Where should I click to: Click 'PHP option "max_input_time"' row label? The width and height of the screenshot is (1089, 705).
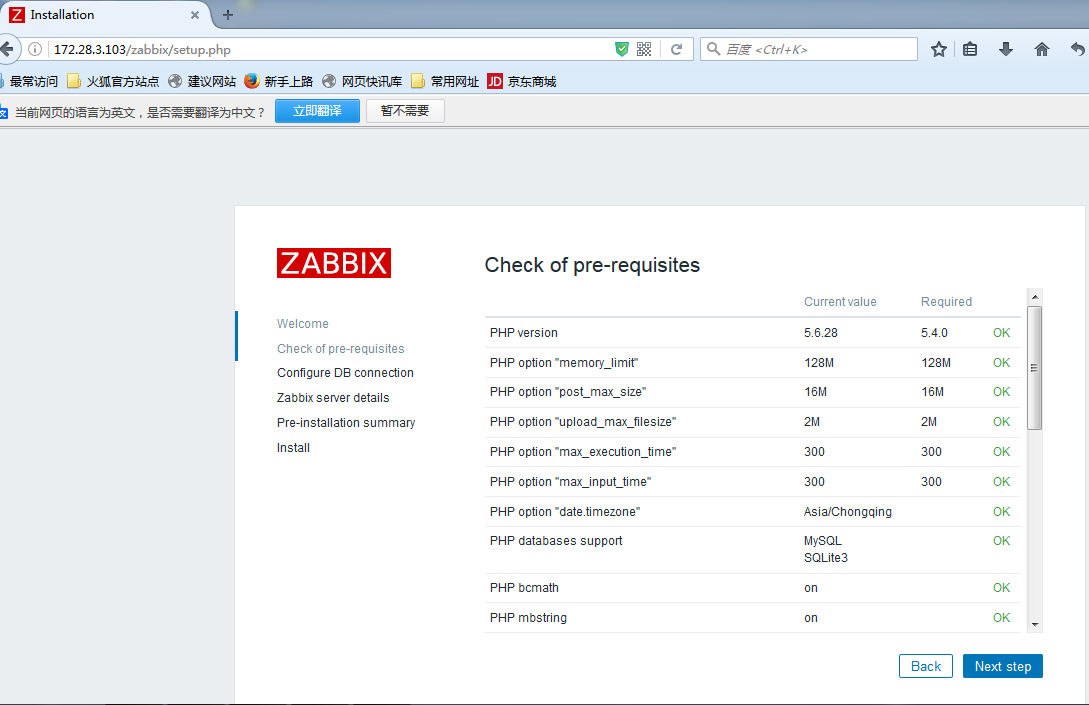(x=570, y=481)
